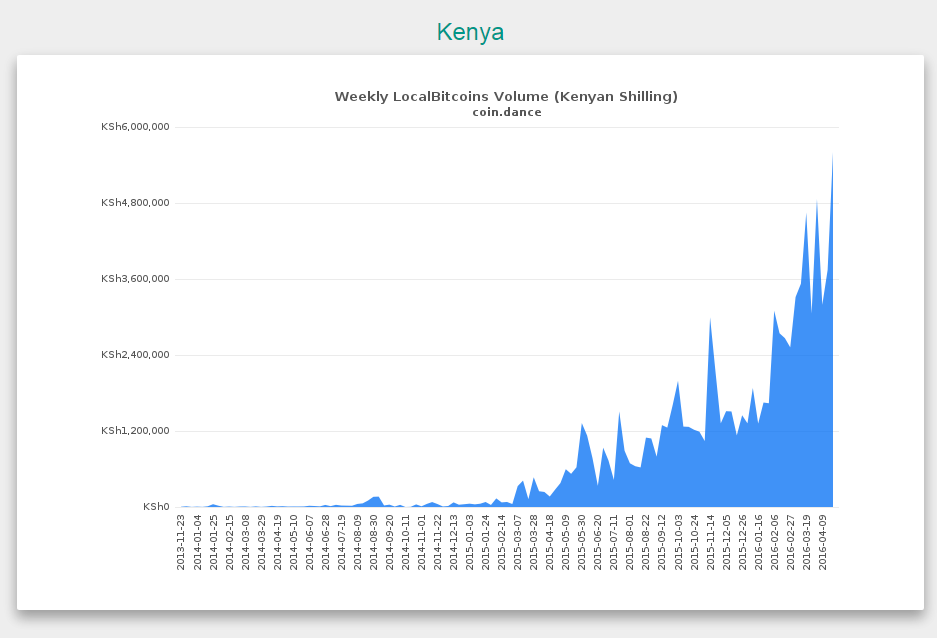Click the 2016-02-06 date label
The image size is (937, 638).
coord(774,542)
